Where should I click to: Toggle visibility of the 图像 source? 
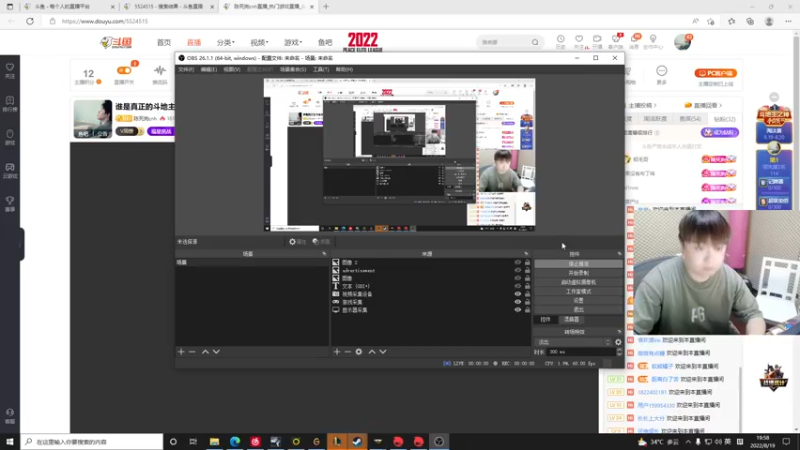point(517,278)
